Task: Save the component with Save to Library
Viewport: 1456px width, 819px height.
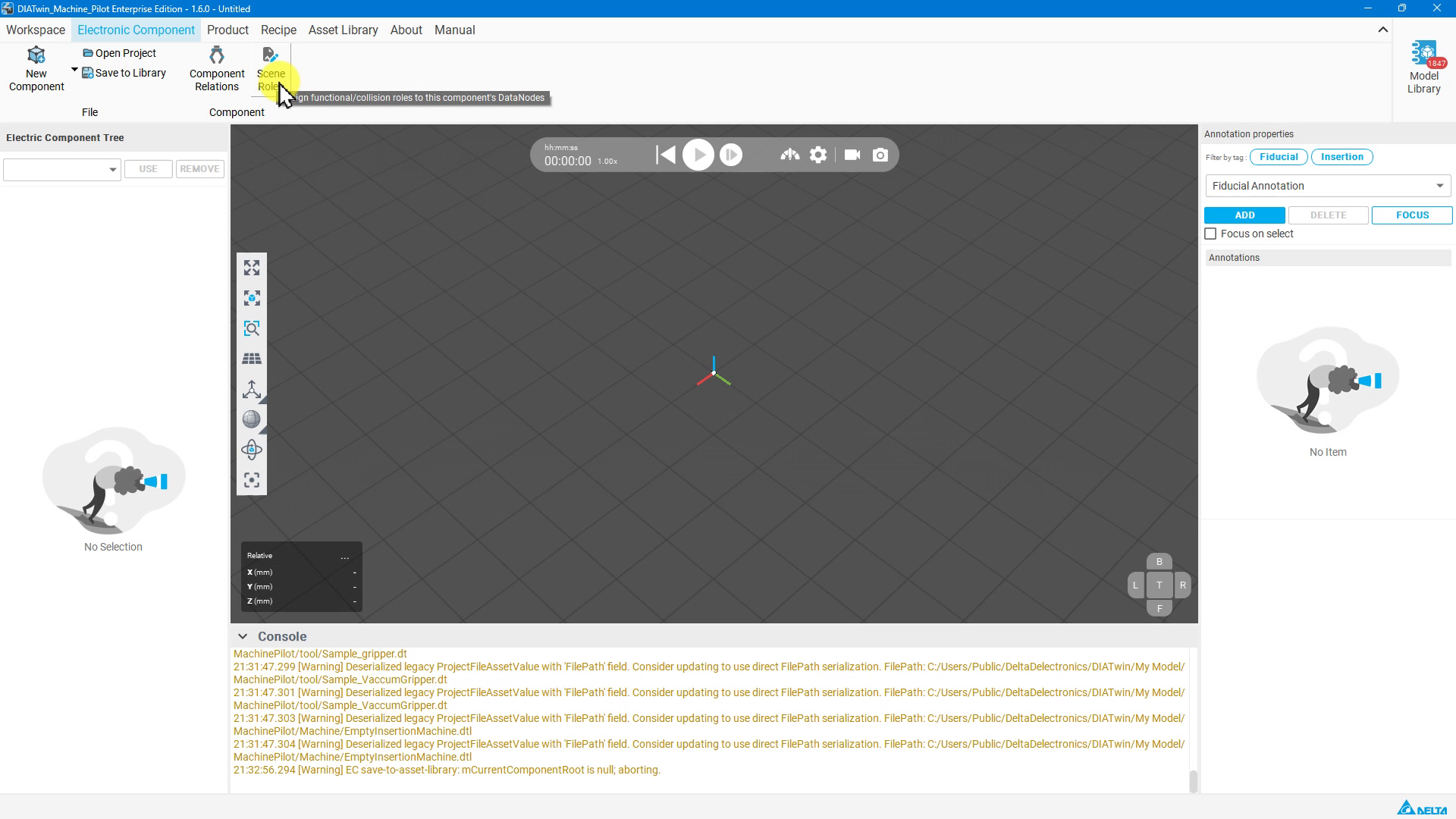Action: click(x=124, y=73)
